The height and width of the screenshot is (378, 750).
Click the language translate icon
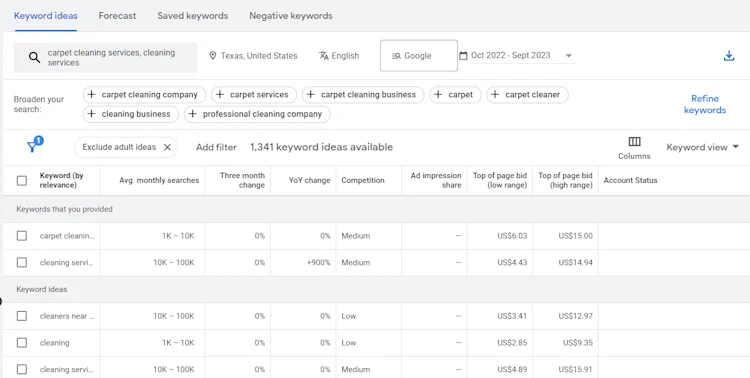[x=324, y=56]
